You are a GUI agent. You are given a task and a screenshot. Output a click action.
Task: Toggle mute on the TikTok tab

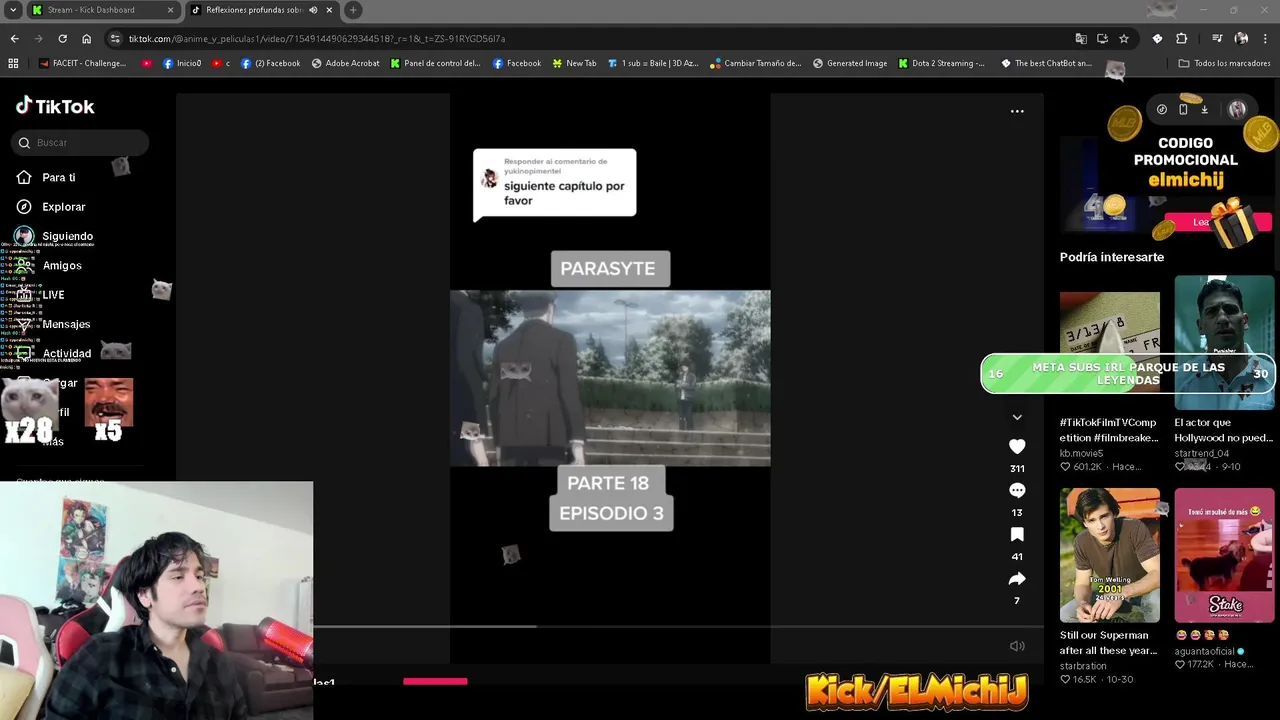313,10
